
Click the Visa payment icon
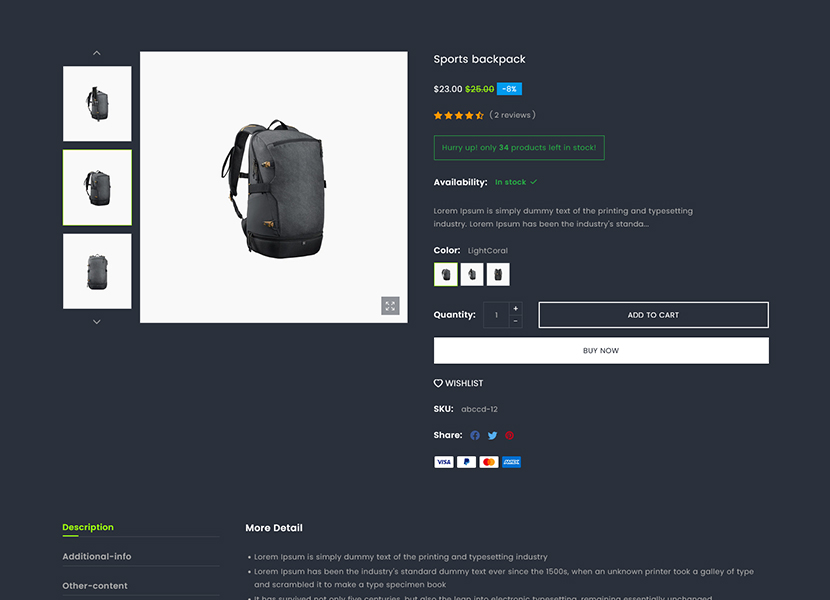click(x=444, y=461)
